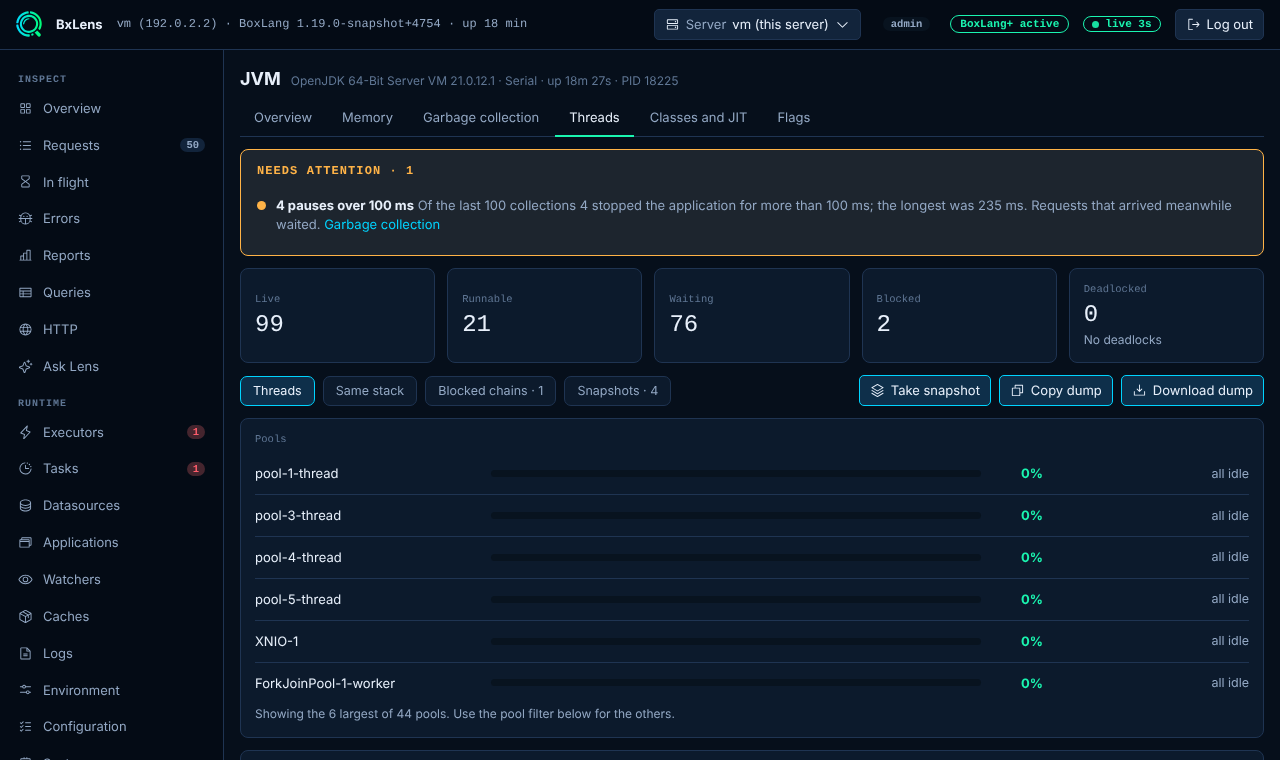Click the Requests 50 count badge

[192, 145]
